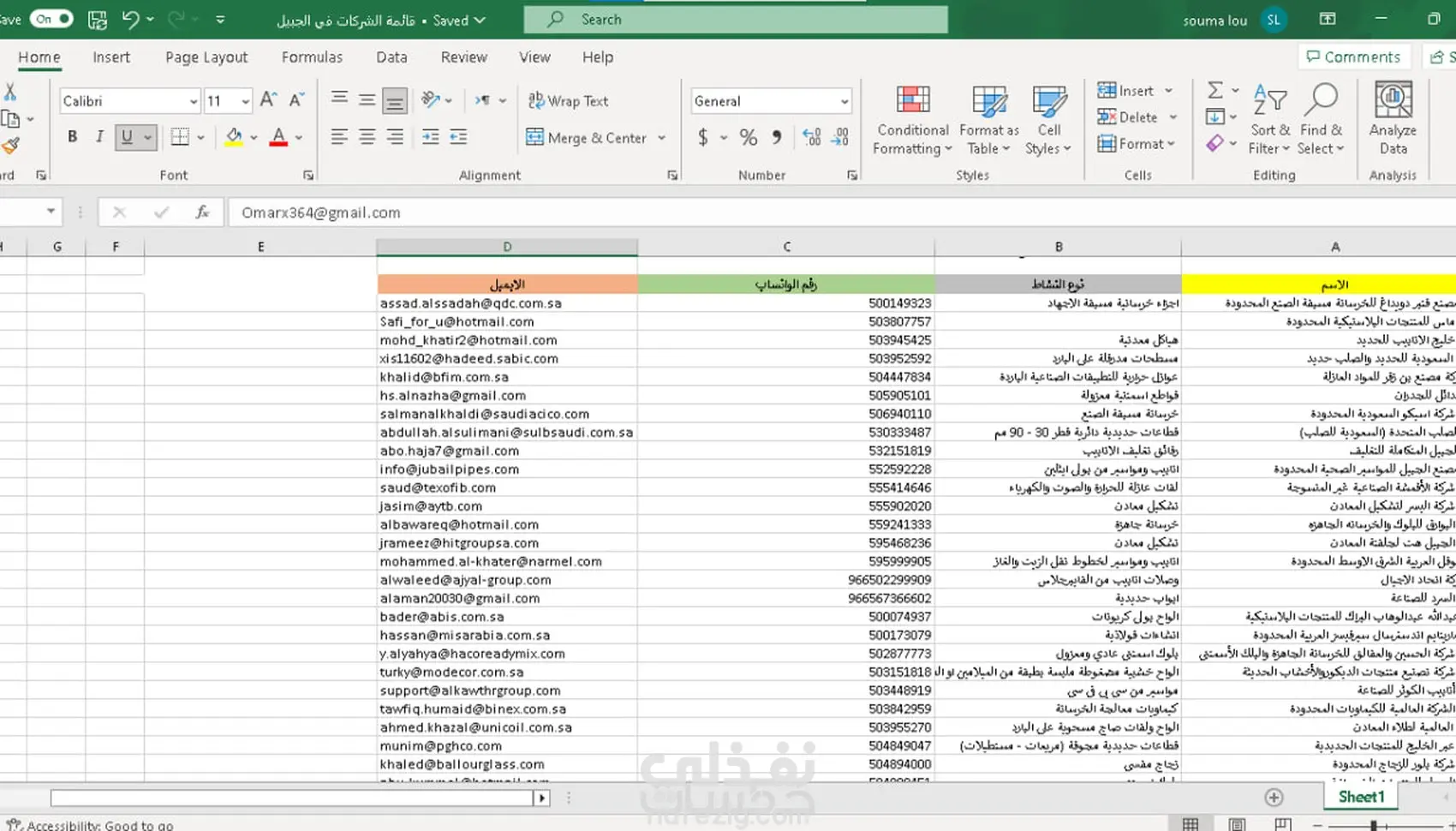Screen dimensions: 1456x831
Task: Open the Insert ribbon tab
Action: pyautogui.click(x=111, y=57)
